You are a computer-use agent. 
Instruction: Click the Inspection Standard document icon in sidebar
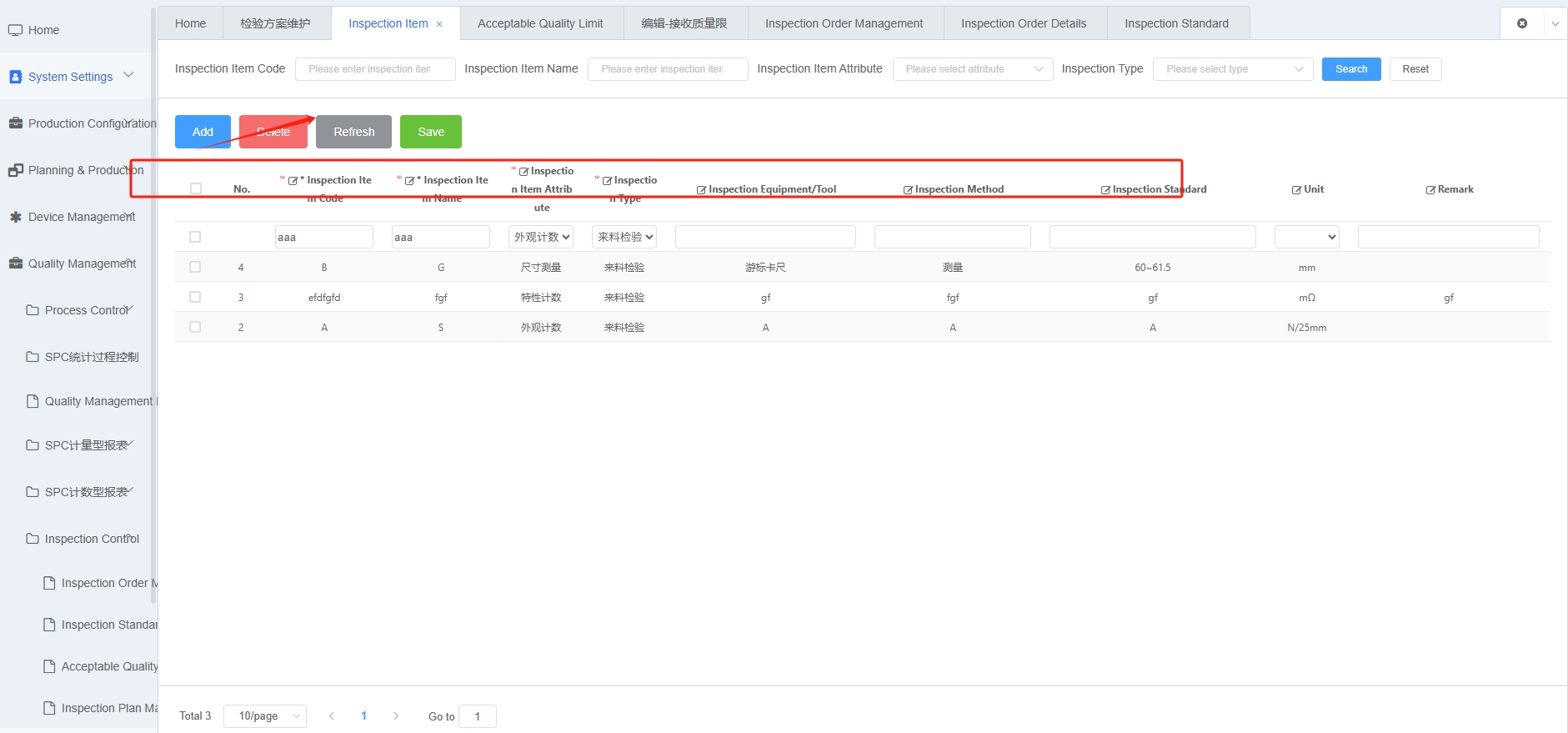pos(49,625)
